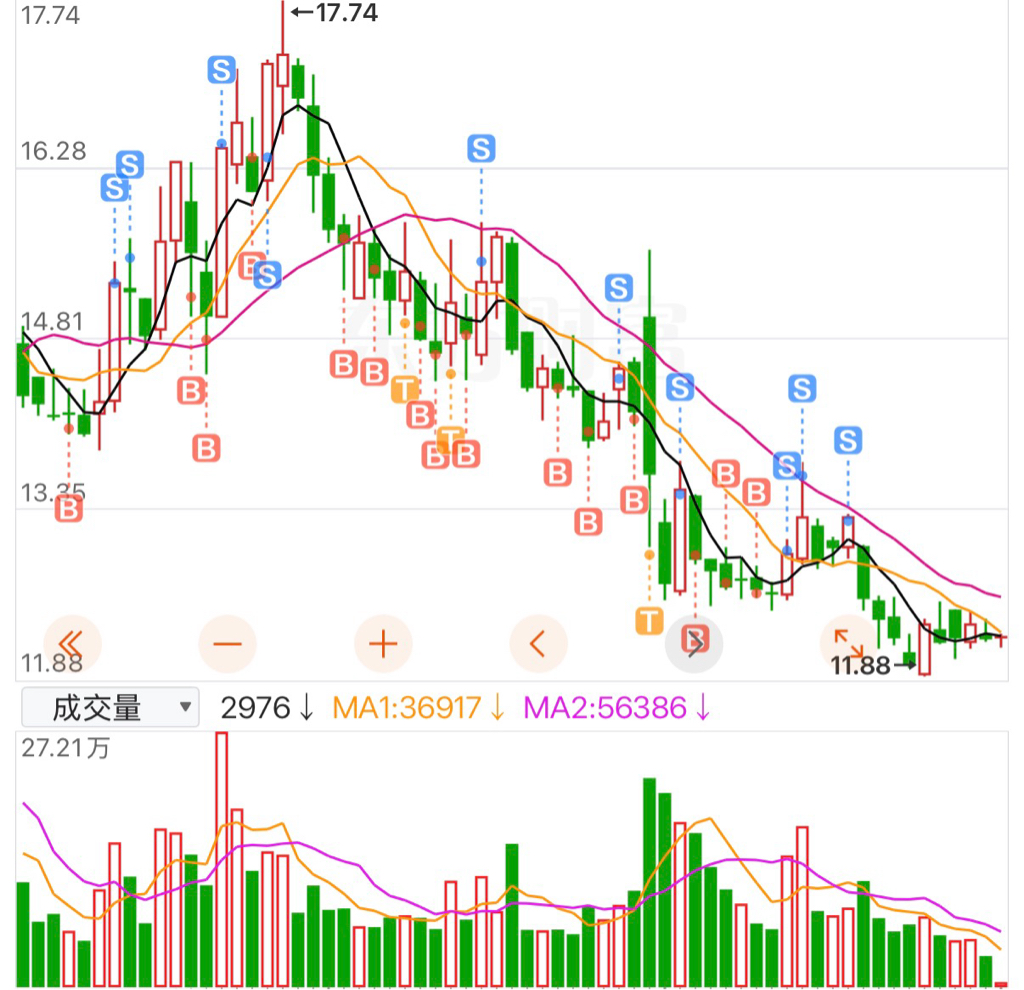
Task: Select the tallest red volume bar
Action: pyautogui.click(x=221, y=859)
